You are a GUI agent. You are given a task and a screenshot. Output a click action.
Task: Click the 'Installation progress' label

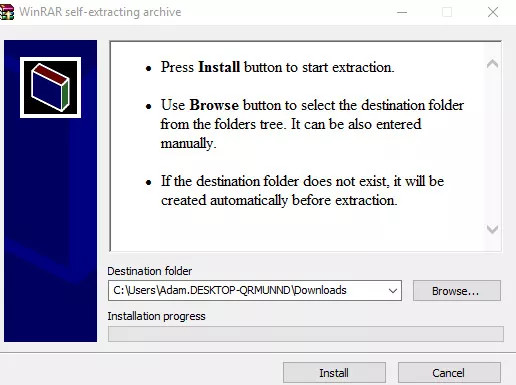[156, 316]
